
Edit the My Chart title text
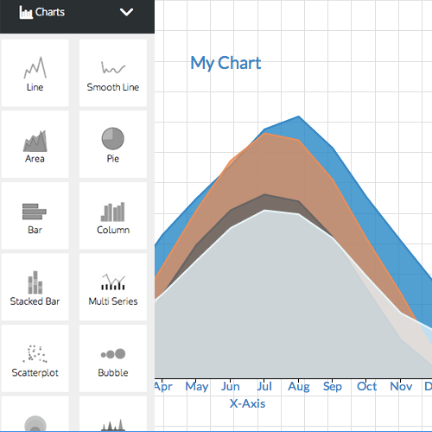[x=226, y=63]
